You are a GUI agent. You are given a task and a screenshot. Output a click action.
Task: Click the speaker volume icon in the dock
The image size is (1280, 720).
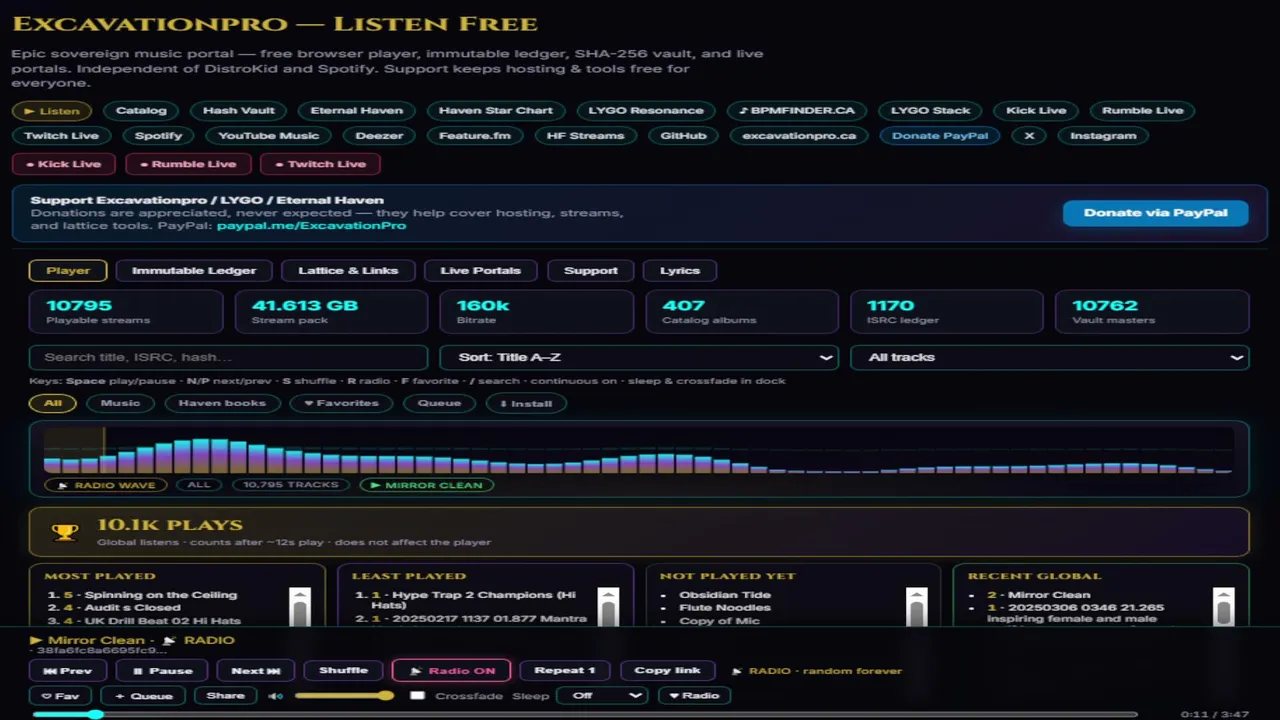[x=276, y=696]
